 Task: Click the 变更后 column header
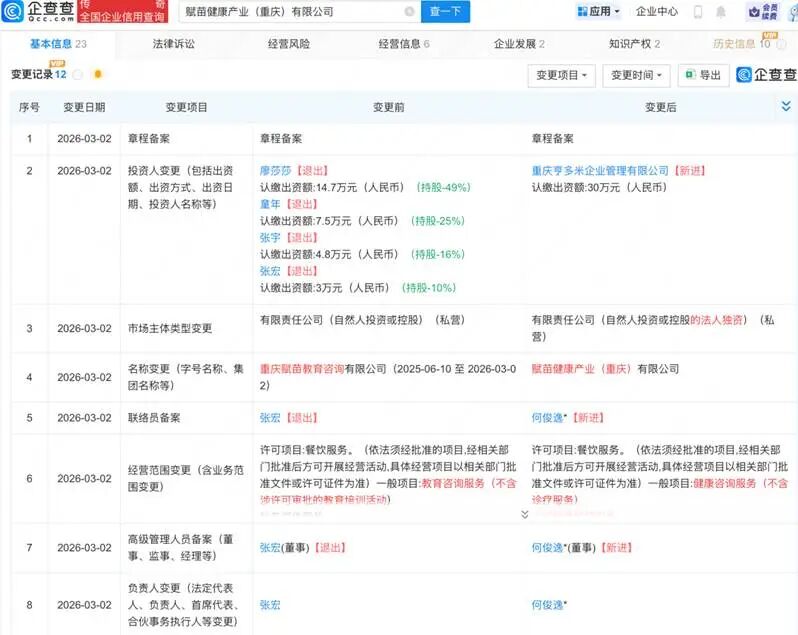click(x=661, y=107)
